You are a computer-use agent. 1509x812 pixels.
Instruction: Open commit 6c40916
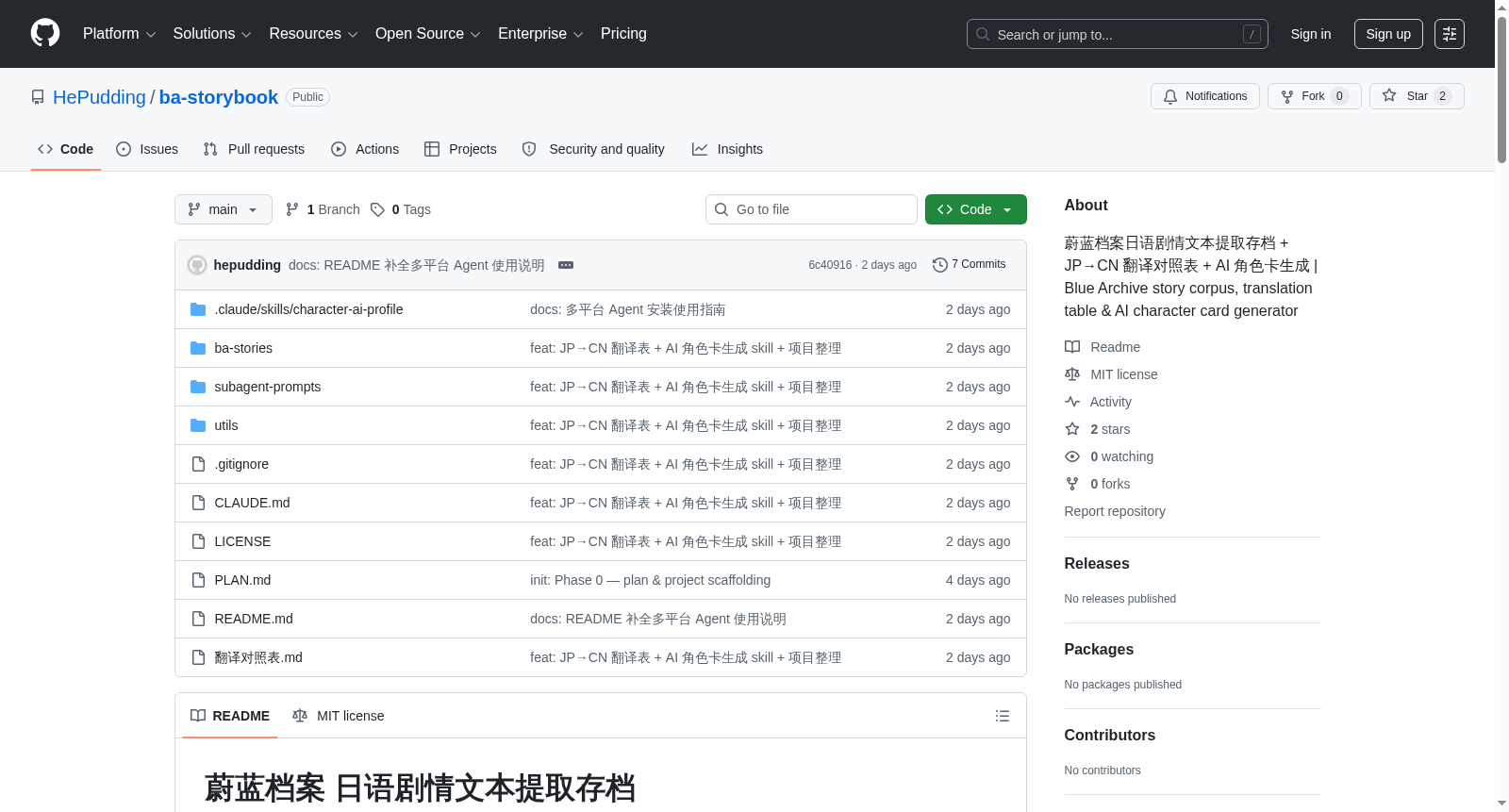(x=830, y=265)
